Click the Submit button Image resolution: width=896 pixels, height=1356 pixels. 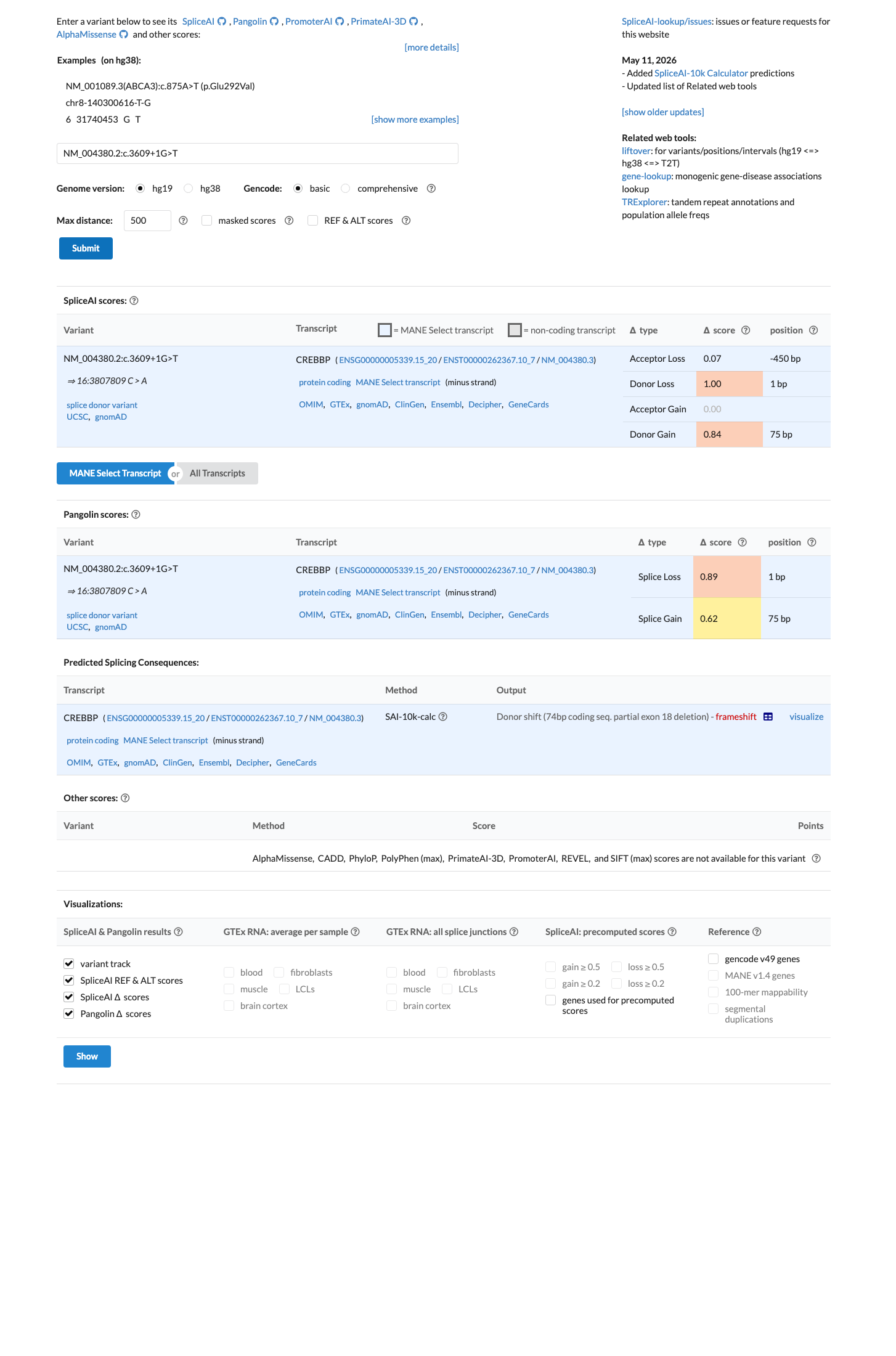86,248
